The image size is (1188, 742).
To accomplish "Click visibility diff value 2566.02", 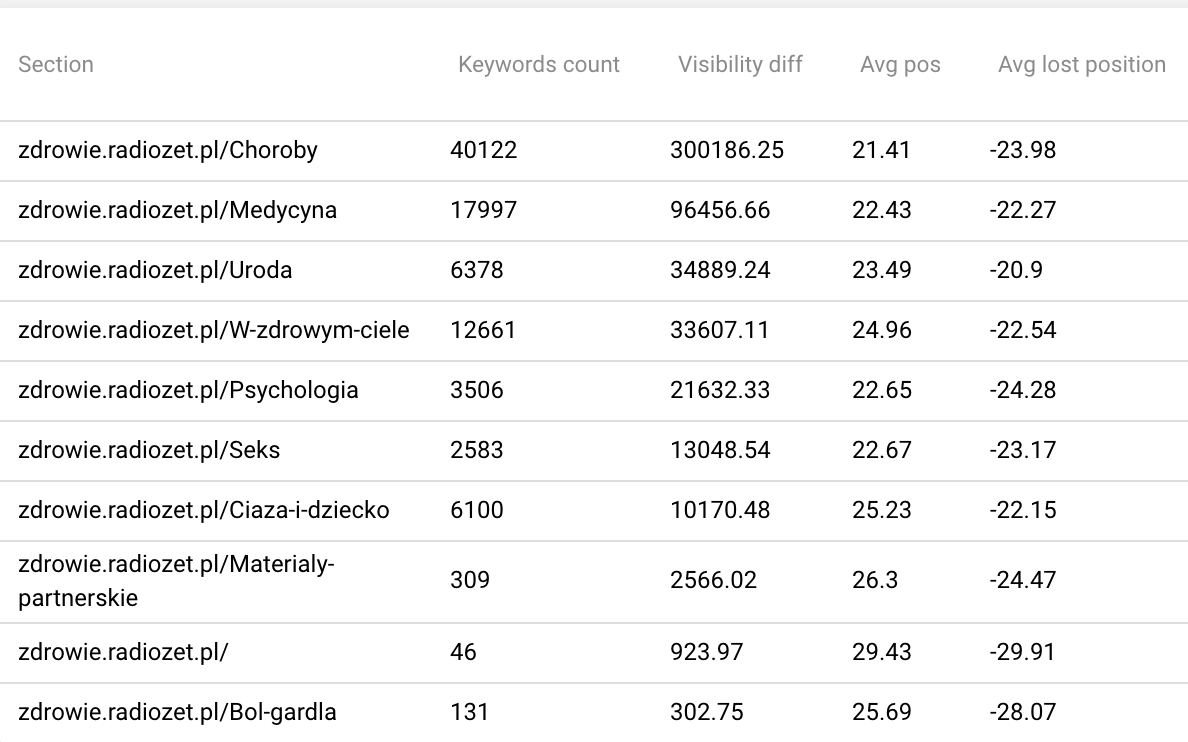I will click(713, 581).
